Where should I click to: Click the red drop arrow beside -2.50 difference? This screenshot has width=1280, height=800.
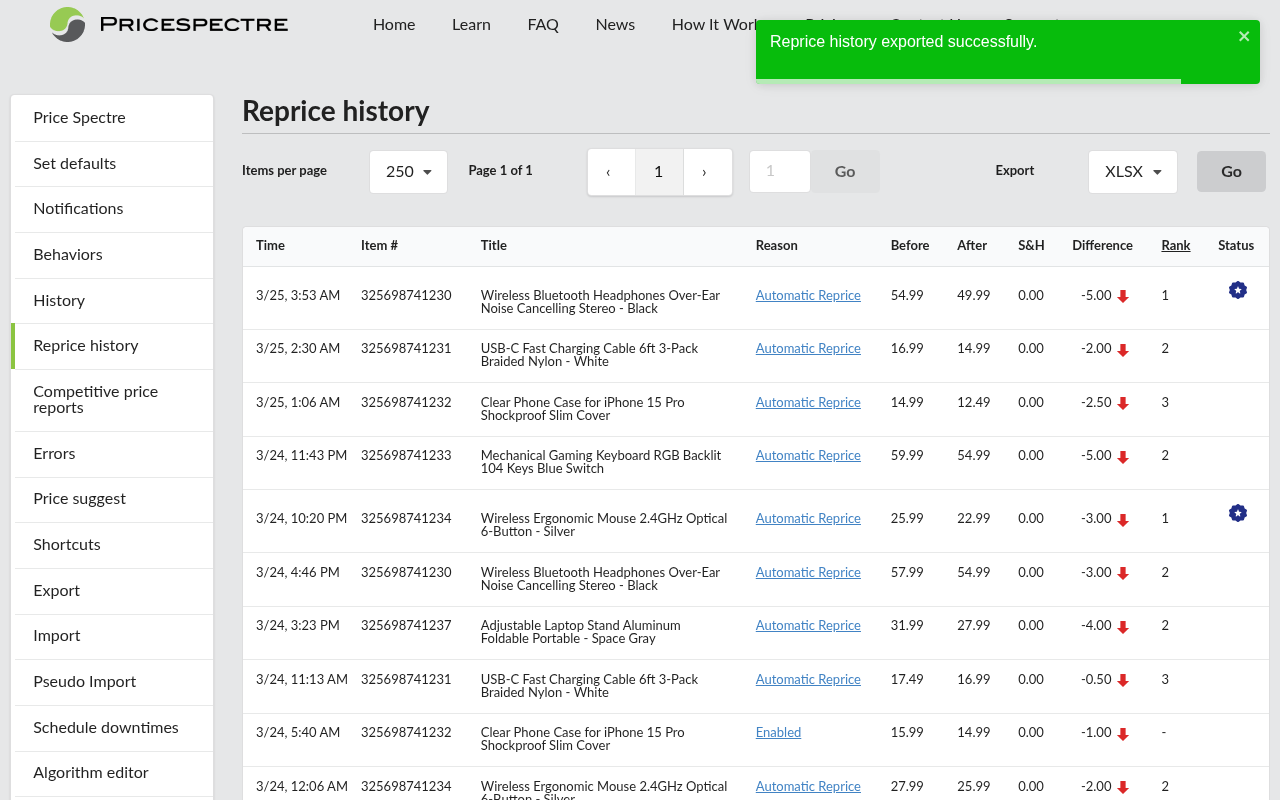tap(1124, 402)
